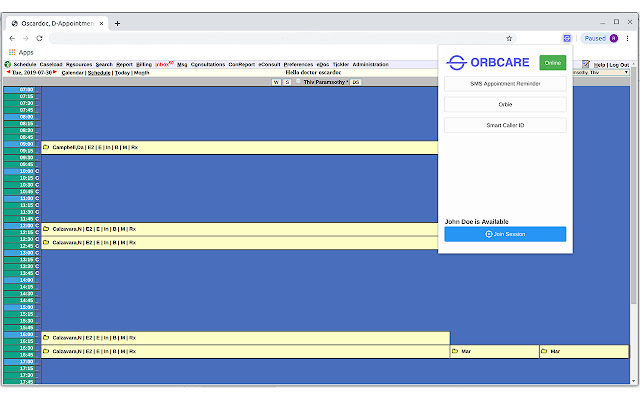The image size is (640, 400).
Task: Open Msg in the menu bar
Action: 182,64
